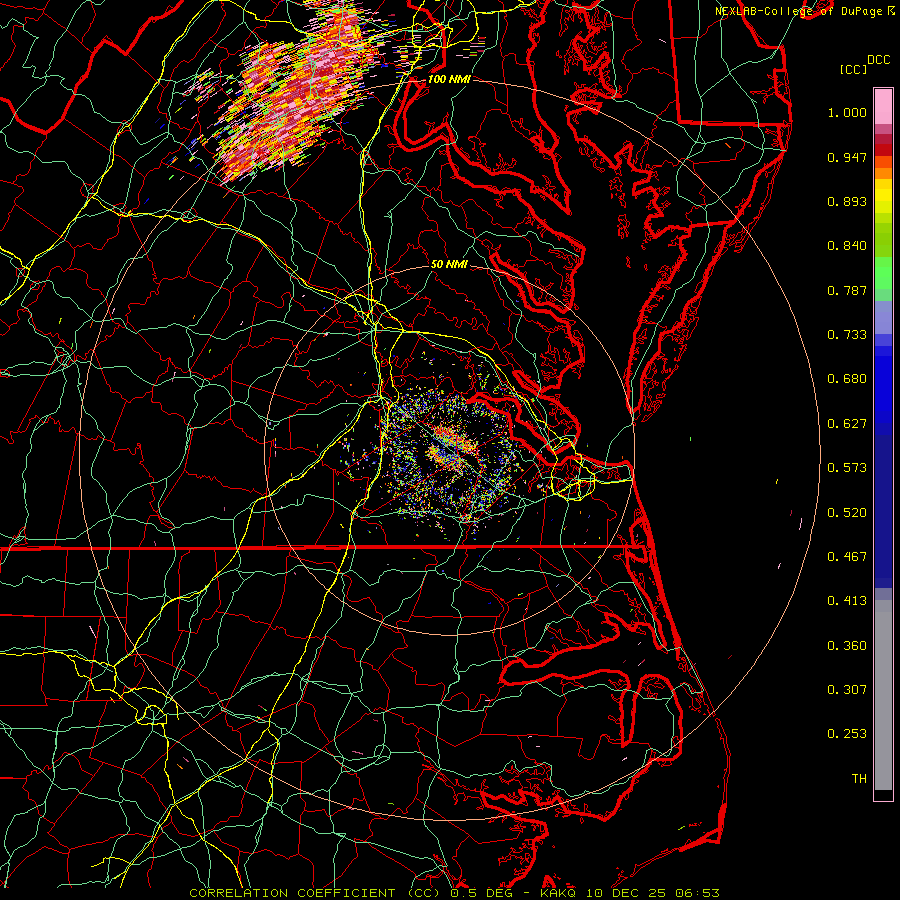
Task: Click the CORRELATION COEFFICIENT (CC) caption text
Action: pos(313,893)
